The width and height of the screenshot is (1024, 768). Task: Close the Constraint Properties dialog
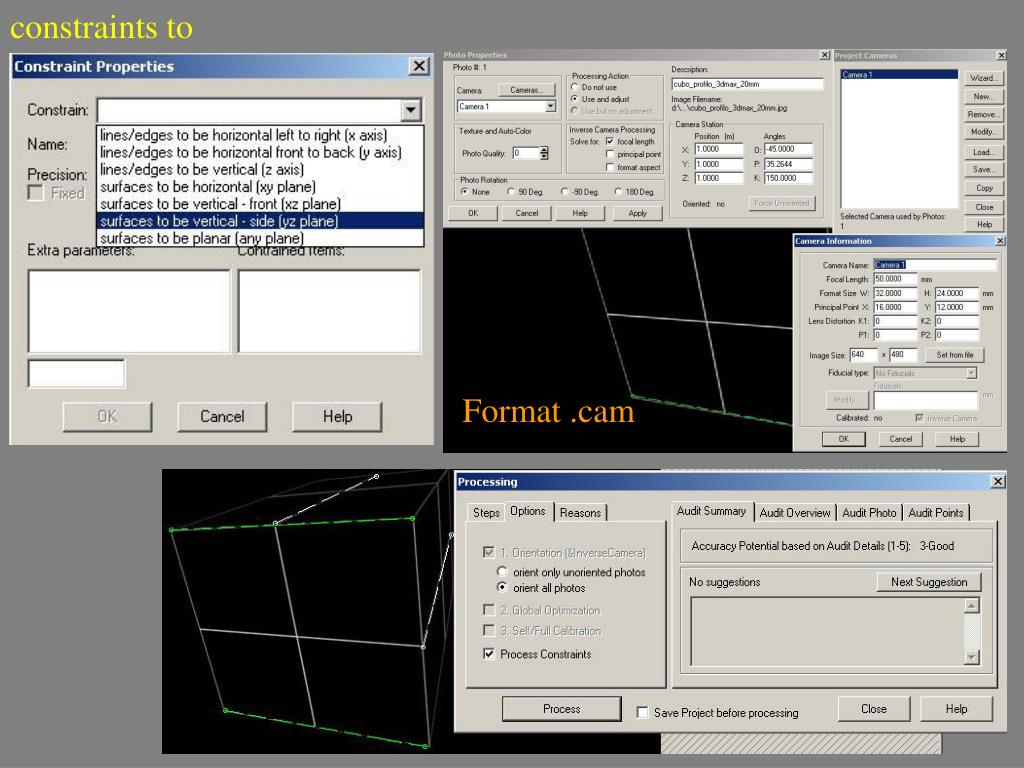point(419,66)
